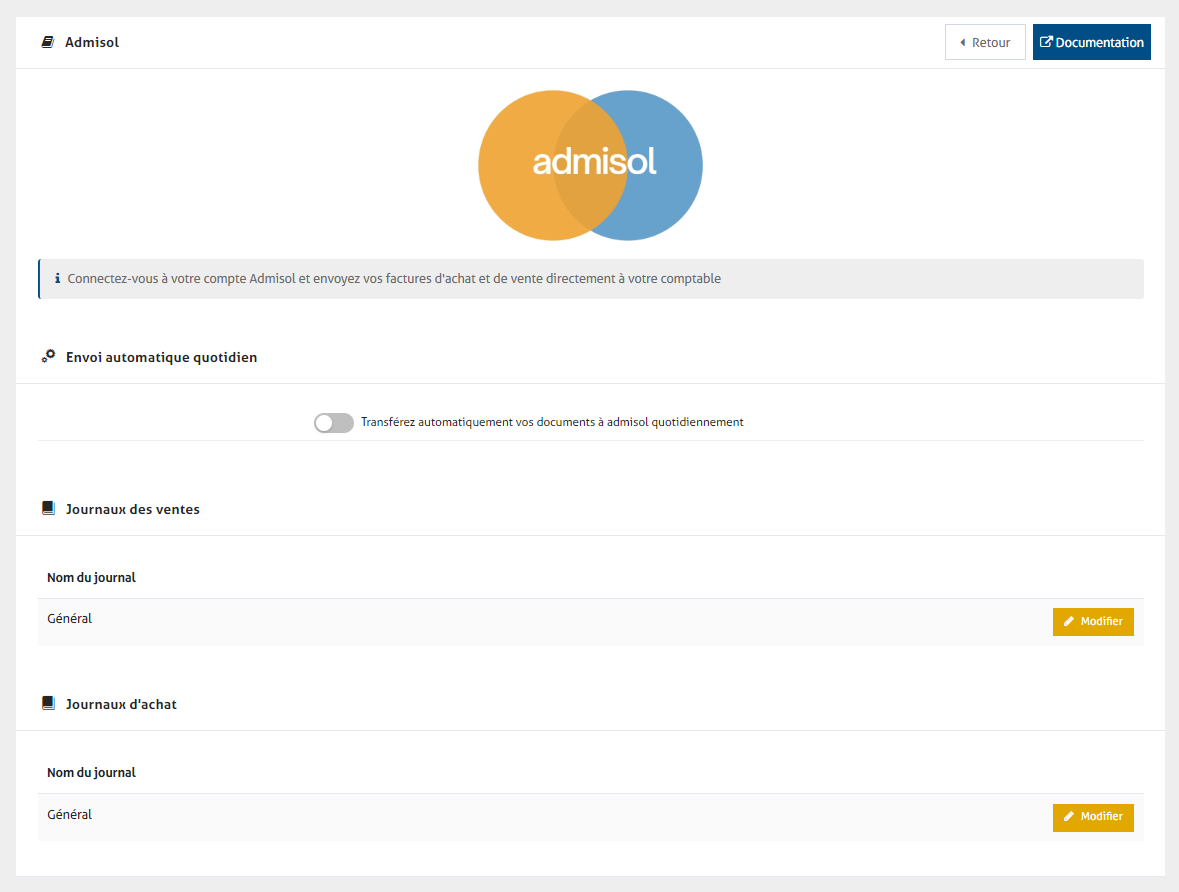Click the pencil icon in purchase journal Modifier
Screen dimensions: 1179x892
pyautogui.click(x=1069, y=817)
